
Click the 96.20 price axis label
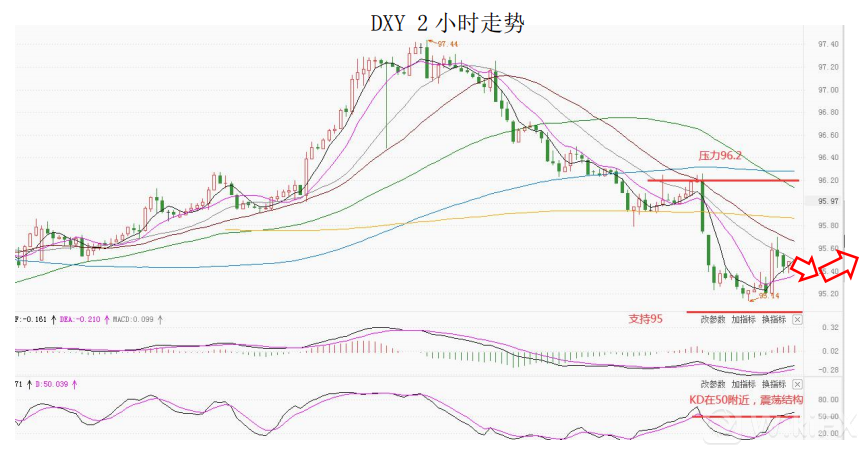click(828, 180)
